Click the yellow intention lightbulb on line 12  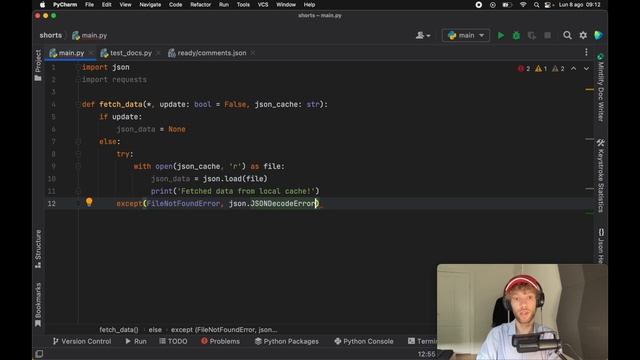89,202
